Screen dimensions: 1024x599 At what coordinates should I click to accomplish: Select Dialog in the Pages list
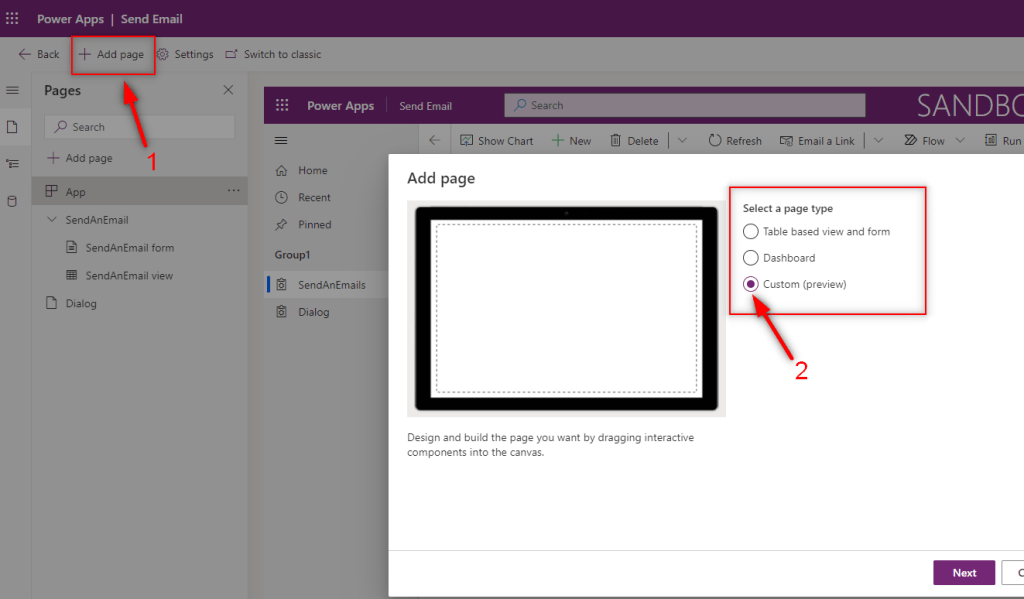pyautogui.click(x=80, y=303)
